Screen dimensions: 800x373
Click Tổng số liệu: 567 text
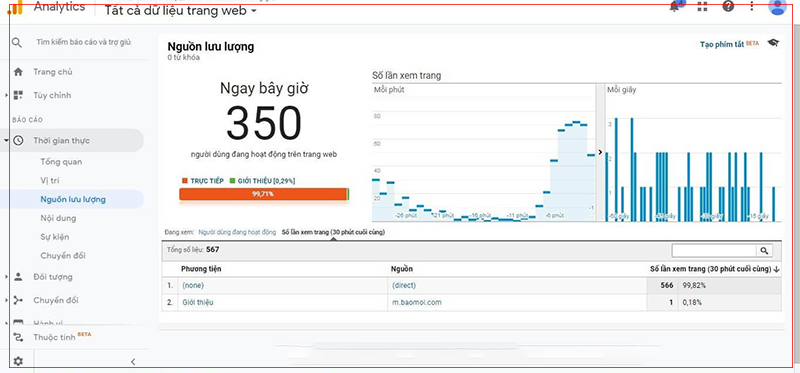pyautogui.click(x=193, y=250)
